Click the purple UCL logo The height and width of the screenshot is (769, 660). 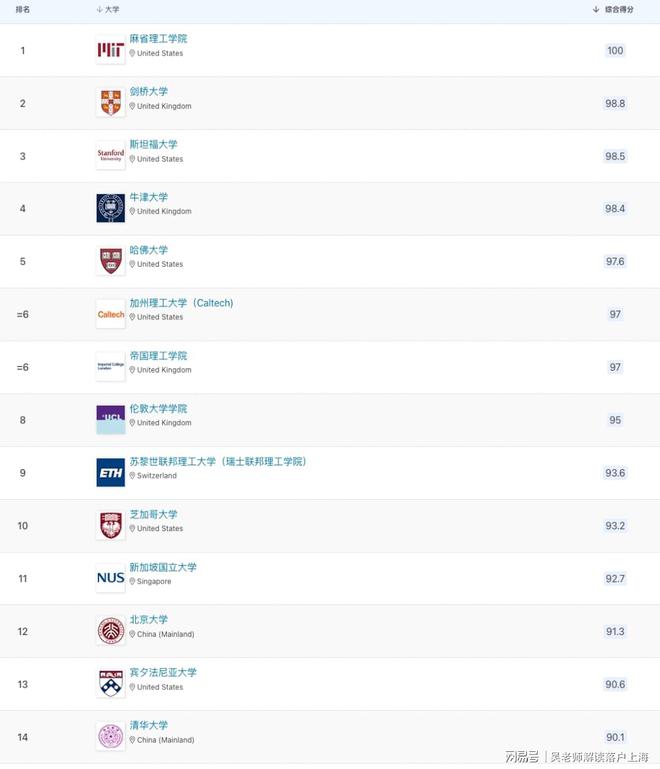point(110,420)
